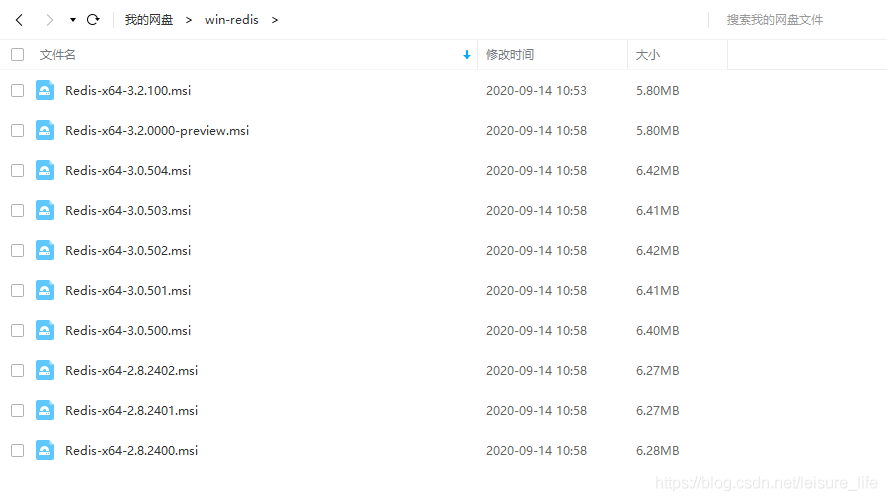
Task: Sort by 大小 column
Action: [x=648, y=55]
